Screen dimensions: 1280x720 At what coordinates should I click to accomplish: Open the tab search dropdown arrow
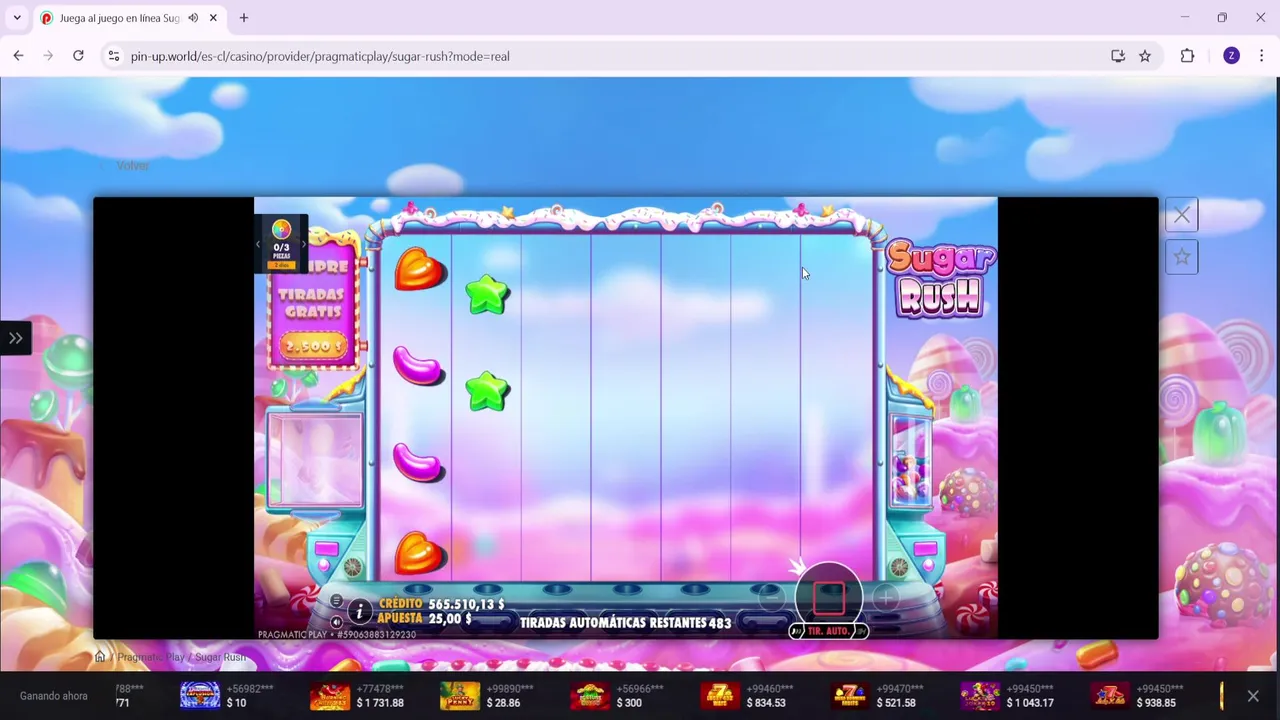point(17,18)
